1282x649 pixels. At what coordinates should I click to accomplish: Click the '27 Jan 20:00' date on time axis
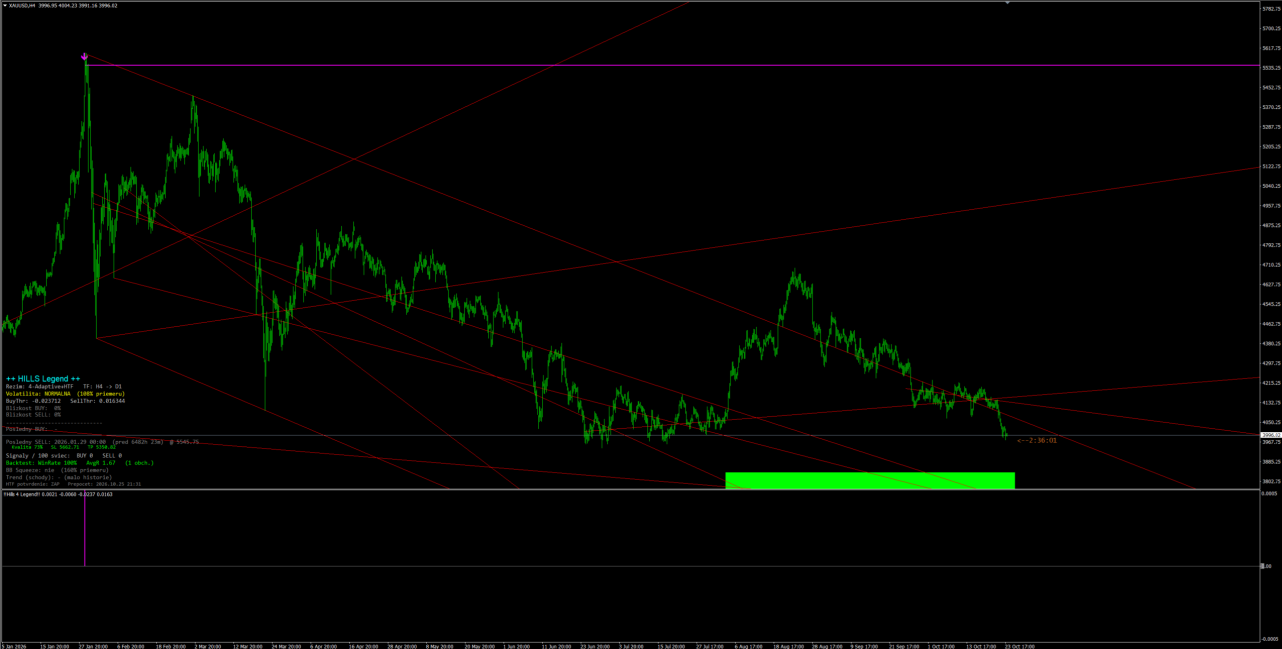91,646
